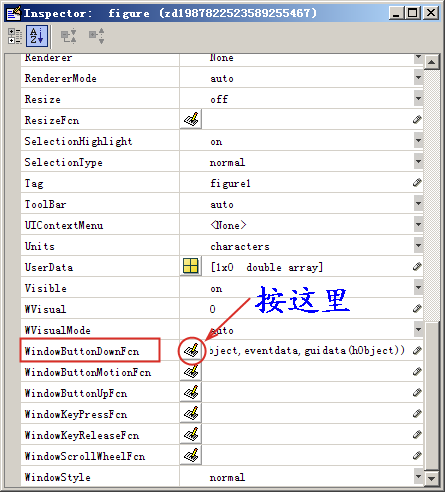Open WindowKeyReleaseFcn callback editor icon
Image resolution: width=445 pixels, height=492 pixels.
click(x=191, y=434)
